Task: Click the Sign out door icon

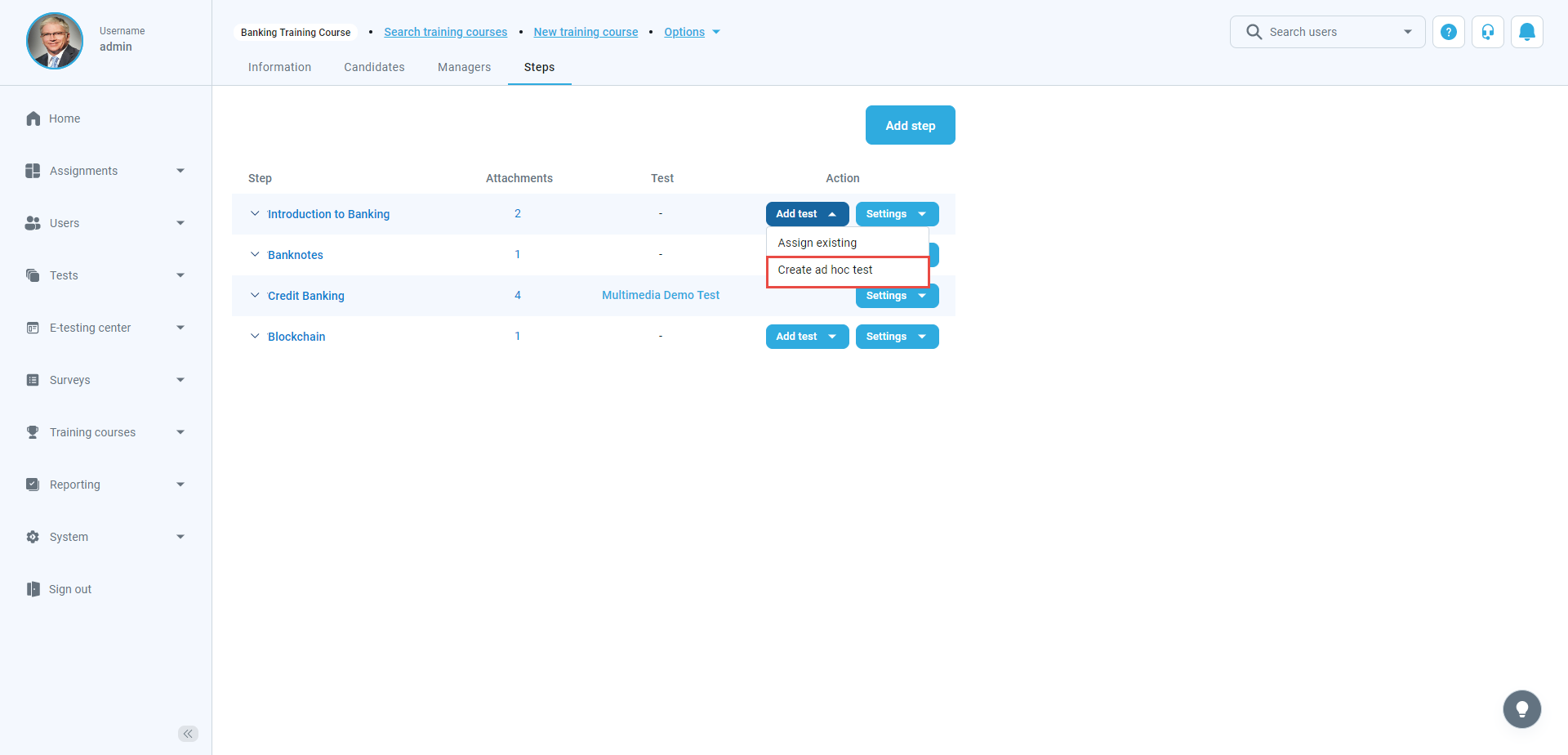Action: click(33, 589)
